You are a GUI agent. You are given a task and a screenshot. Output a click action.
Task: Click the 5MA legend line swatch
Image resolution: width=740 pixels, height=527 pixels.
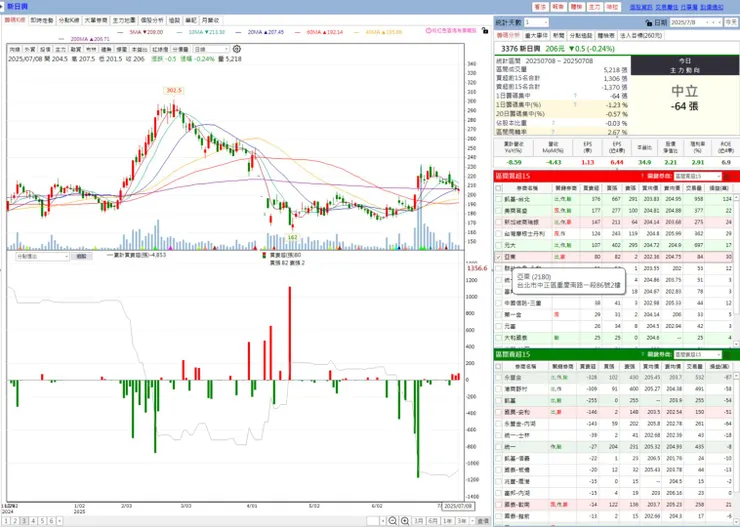120,32
